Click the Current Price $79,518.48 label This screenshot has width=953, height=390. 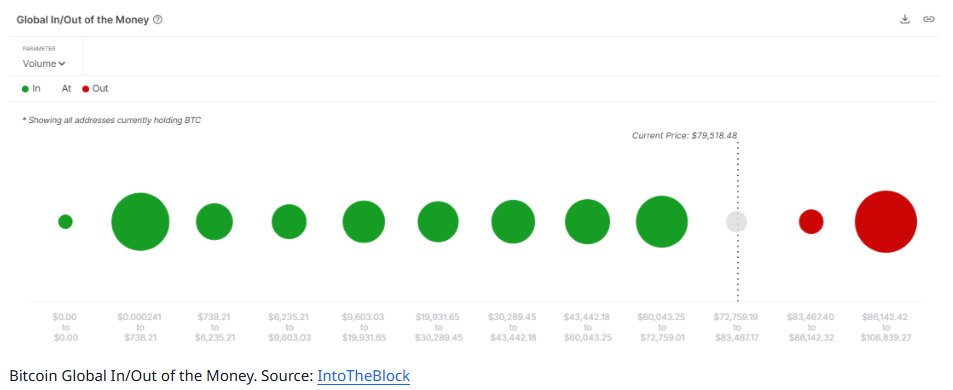(684, 135)
